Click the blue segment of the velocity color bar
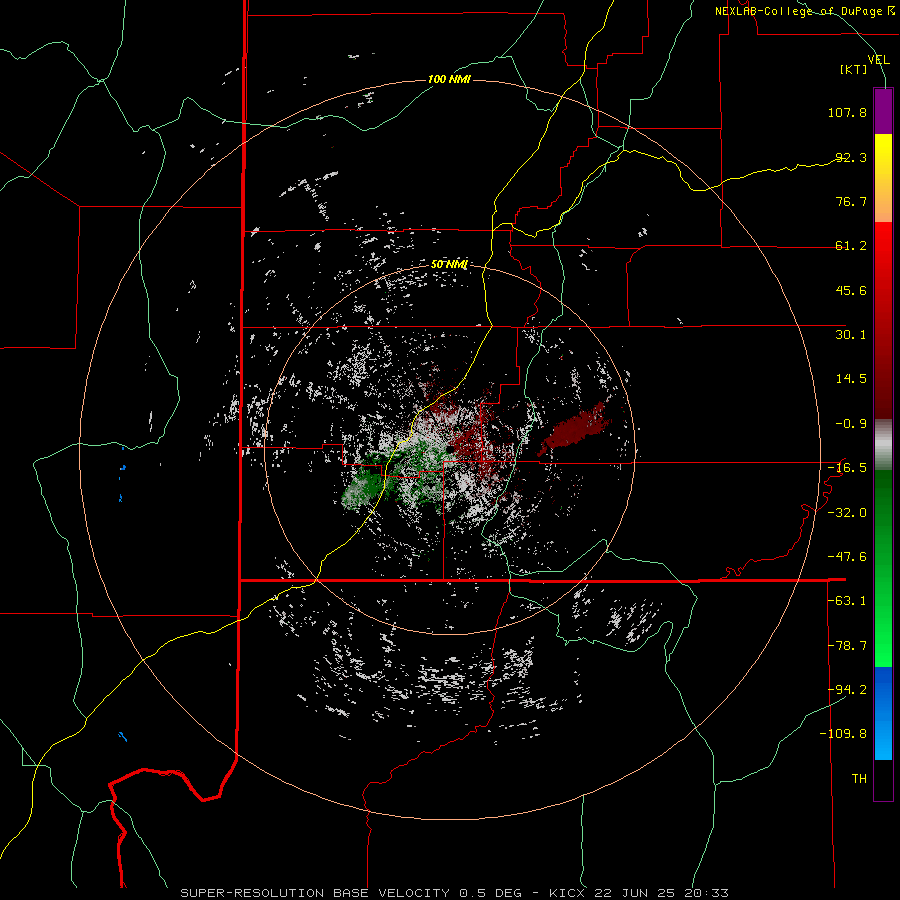 tap(883, 713)
